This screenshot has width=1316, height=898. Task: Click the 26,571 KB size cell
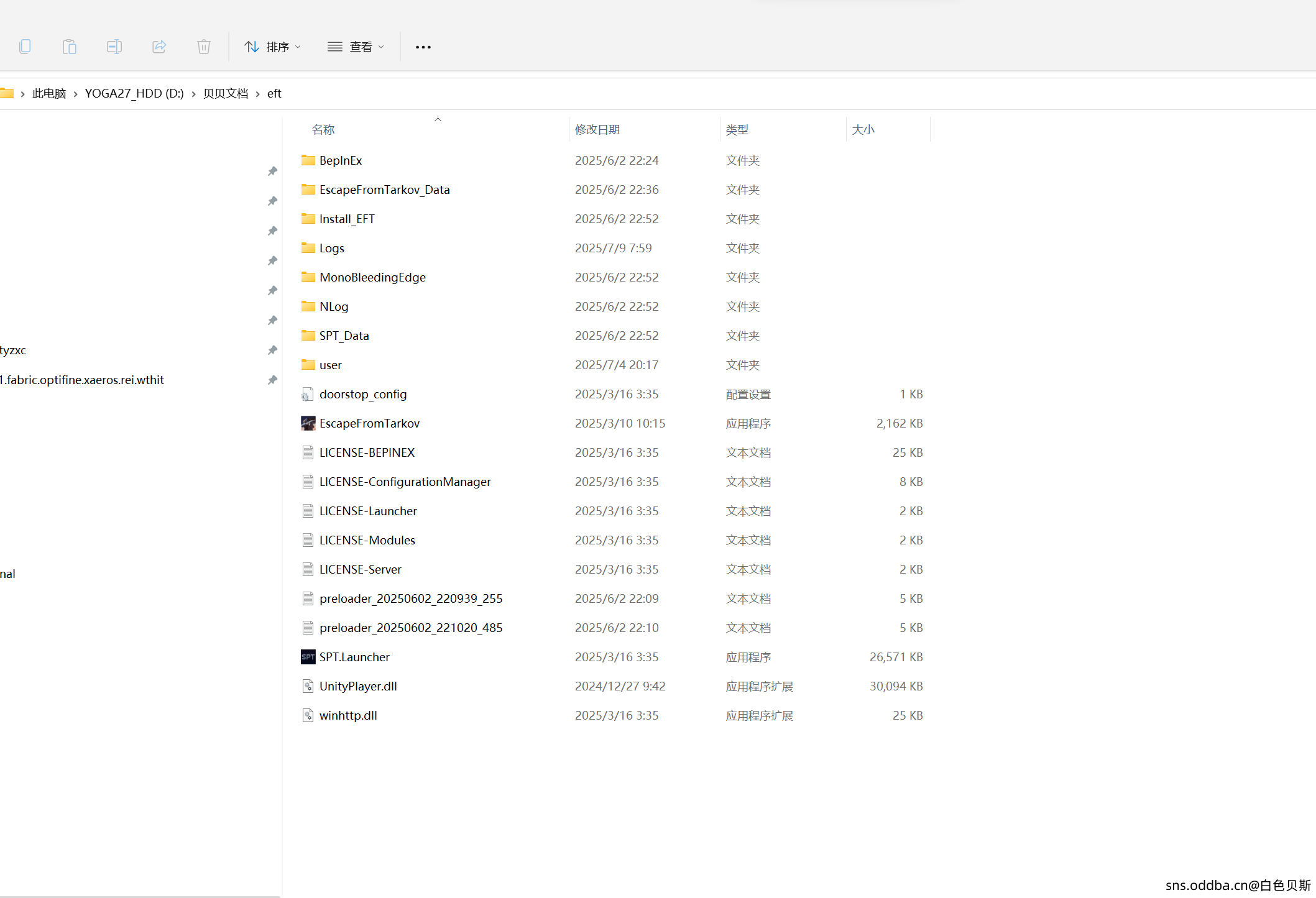click(x=896, y=657)
